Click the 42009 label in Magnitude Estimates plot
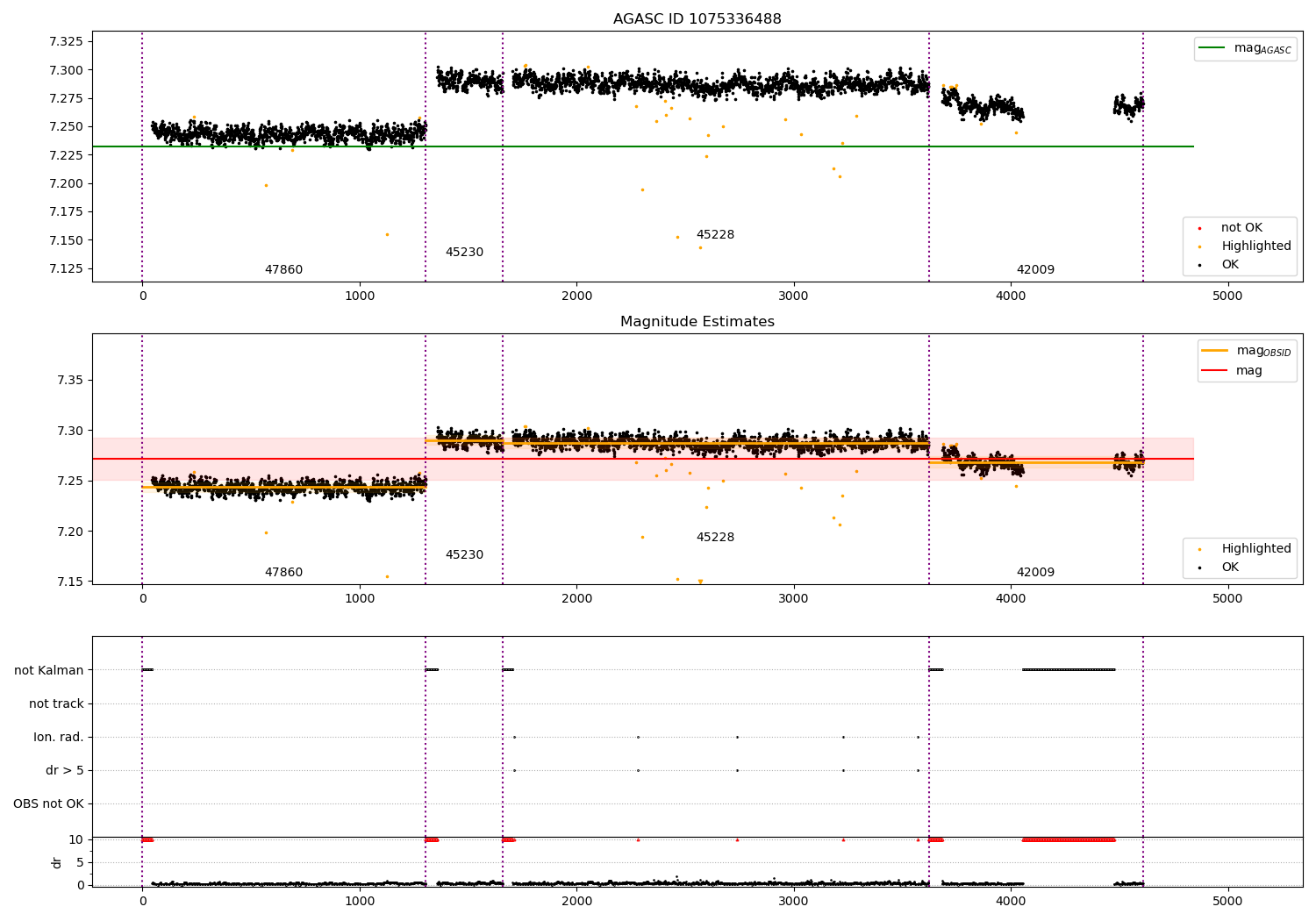This screenshot has height=921, width=1316. tap(1035, 573)
